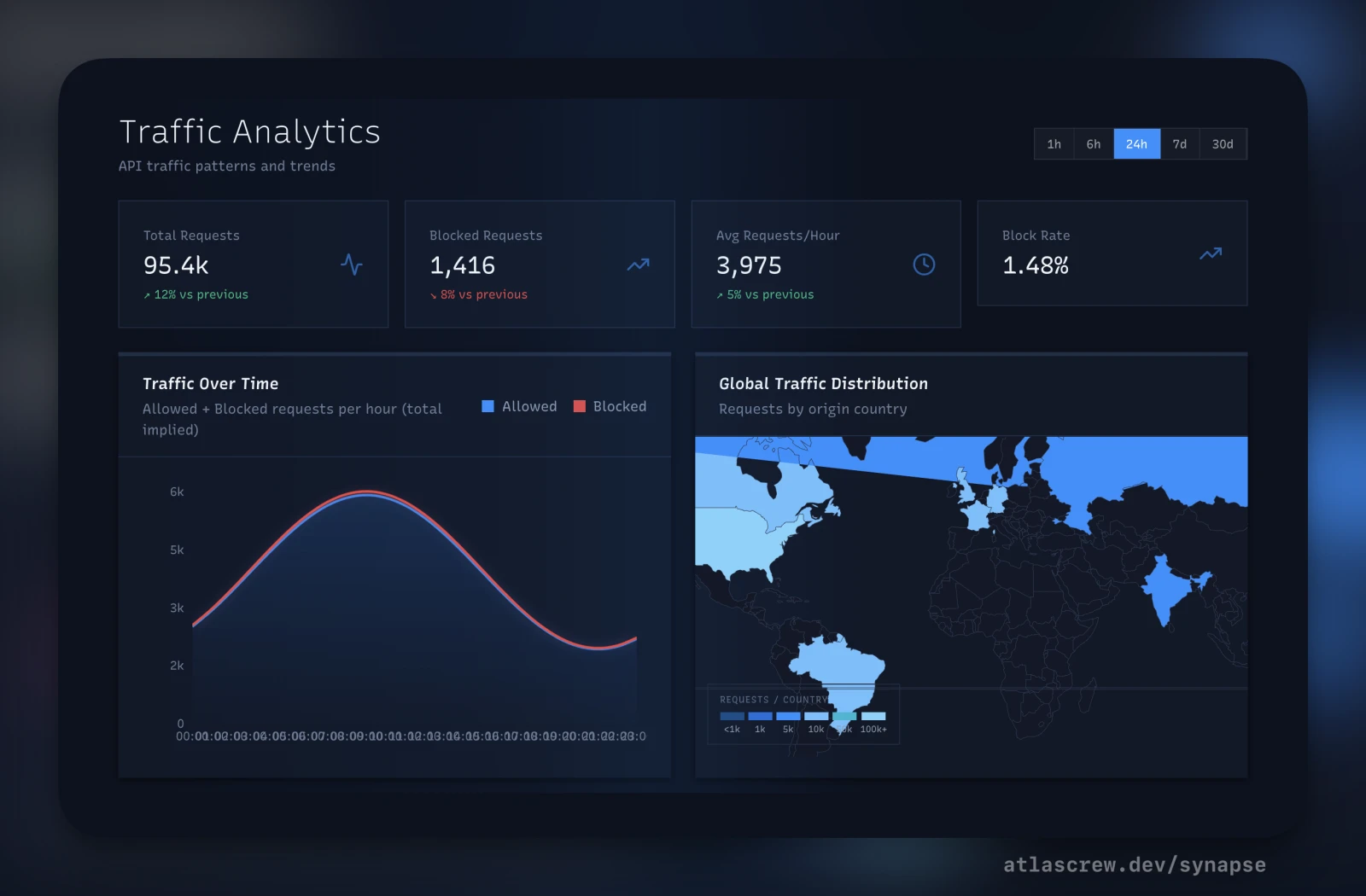
Task: Click the 12% vs previous indicator
Action: click(x=196, y=294)
